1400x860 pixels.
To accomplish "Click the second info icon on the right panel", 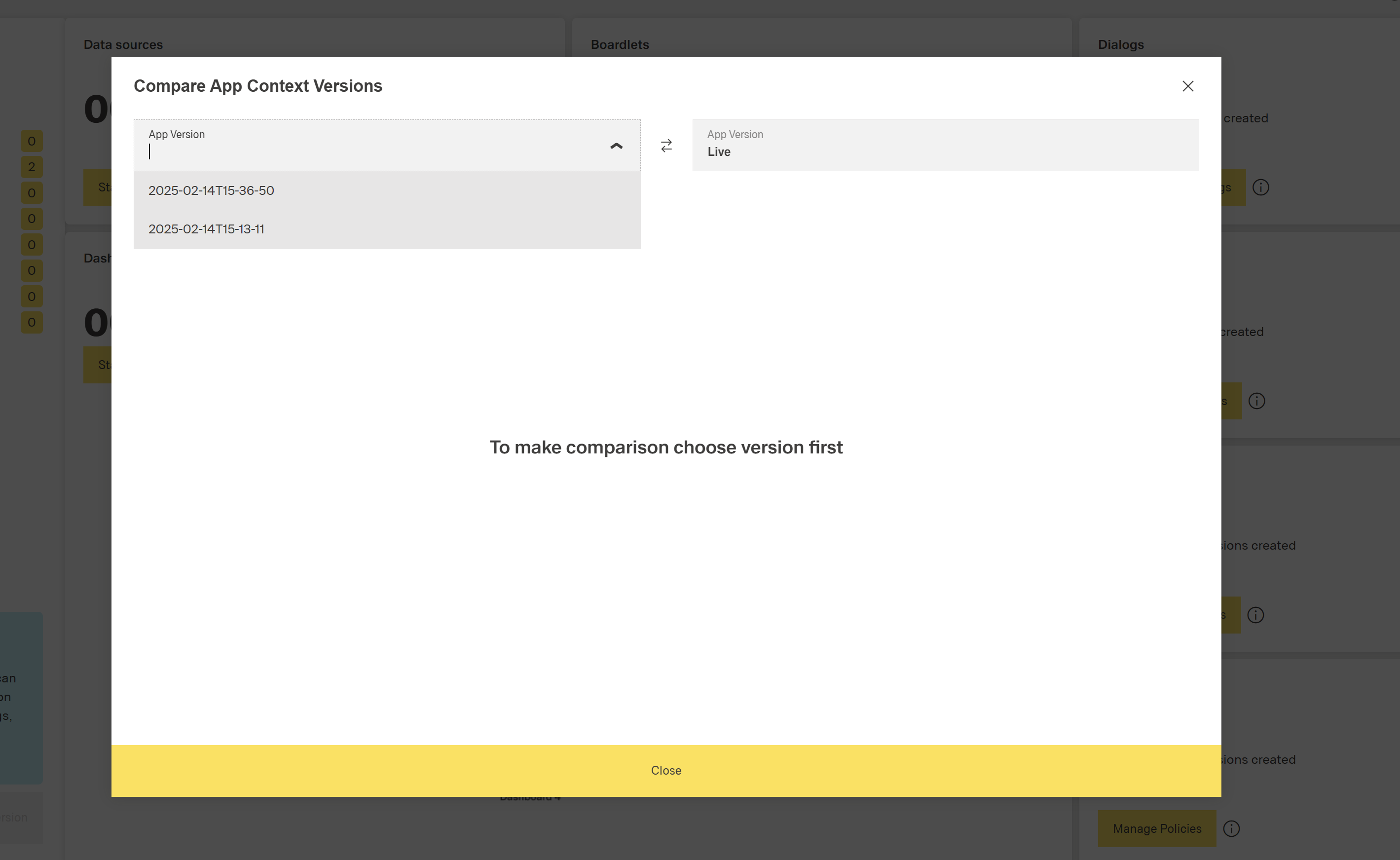I will point(1257,401).
